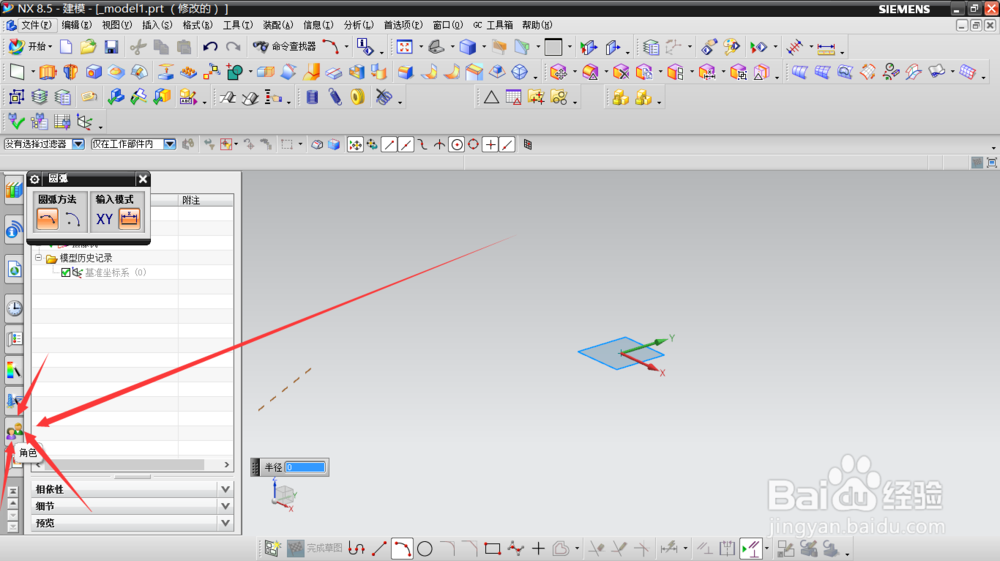
Task: Select the Studio Spline tool
Action: [515, 548]
